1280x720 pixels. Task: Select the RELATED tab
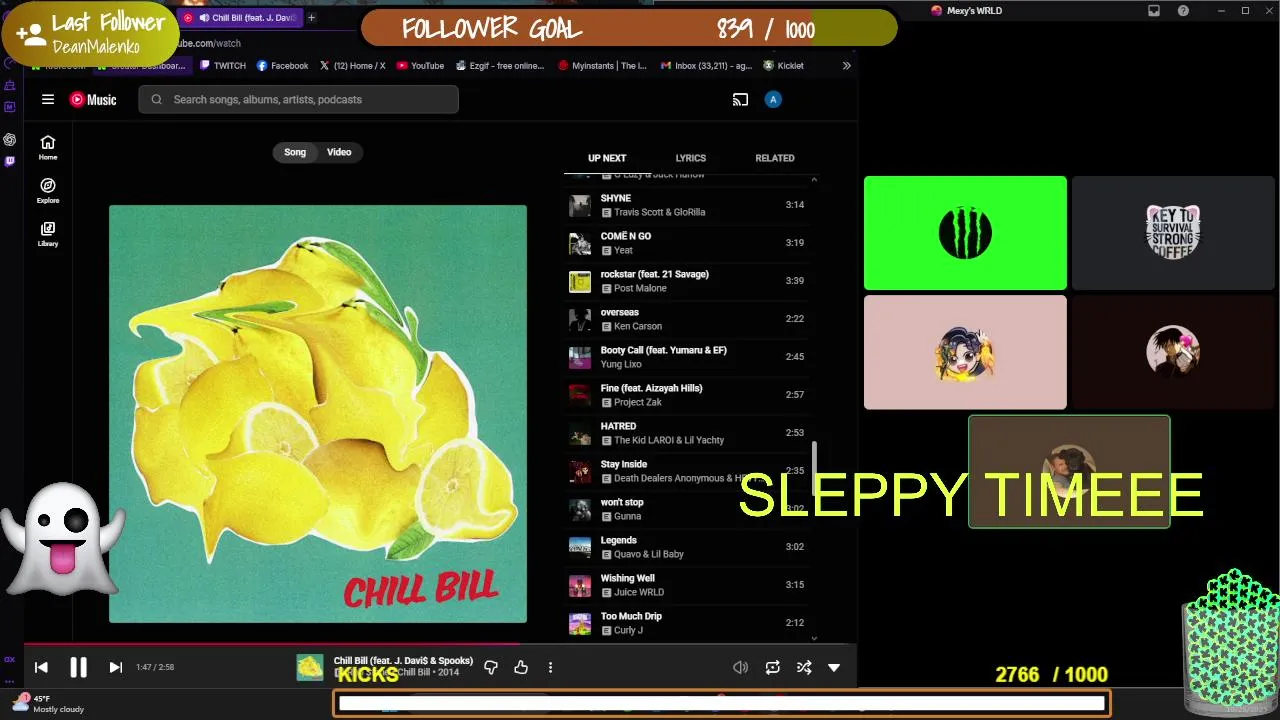(x=775, y=158)
